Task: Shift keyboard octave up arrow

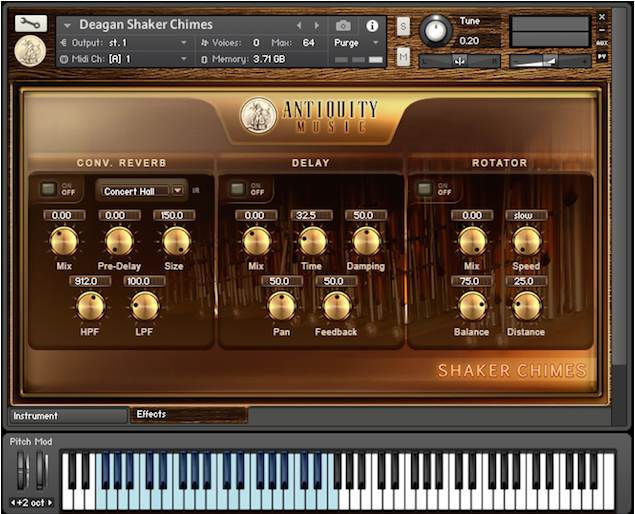Action: [50, 503]
